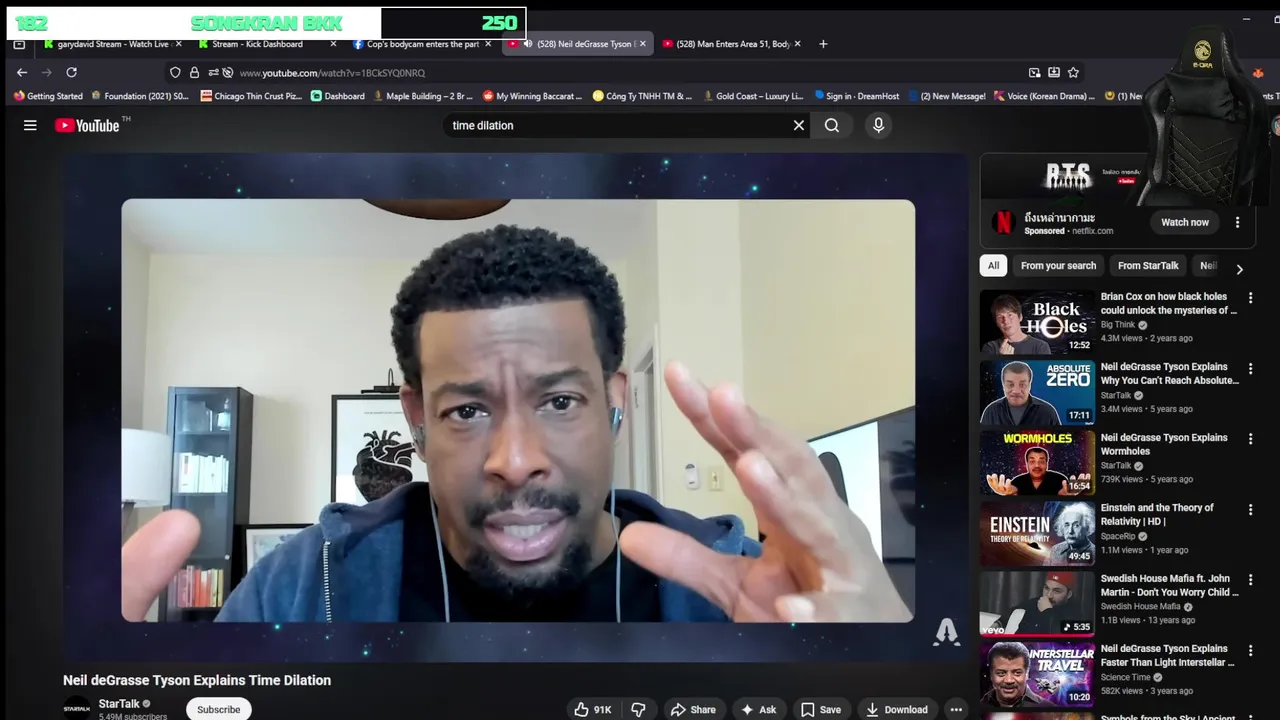Open options for Einstein video
Screen dimensions: 1280x720
point(1250,509)
